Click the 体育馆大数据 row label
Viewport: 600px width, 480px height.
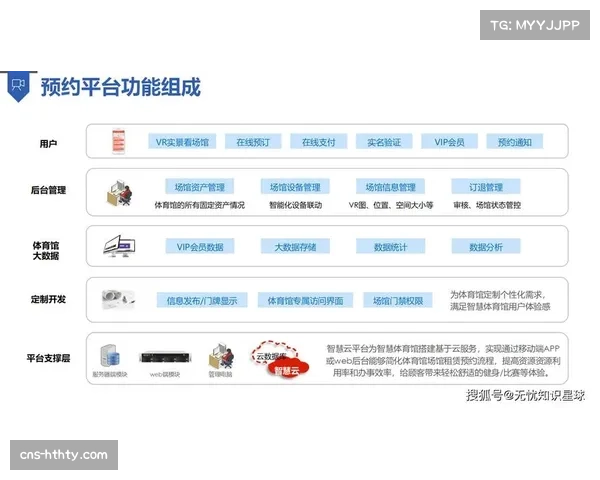(46, 251)
